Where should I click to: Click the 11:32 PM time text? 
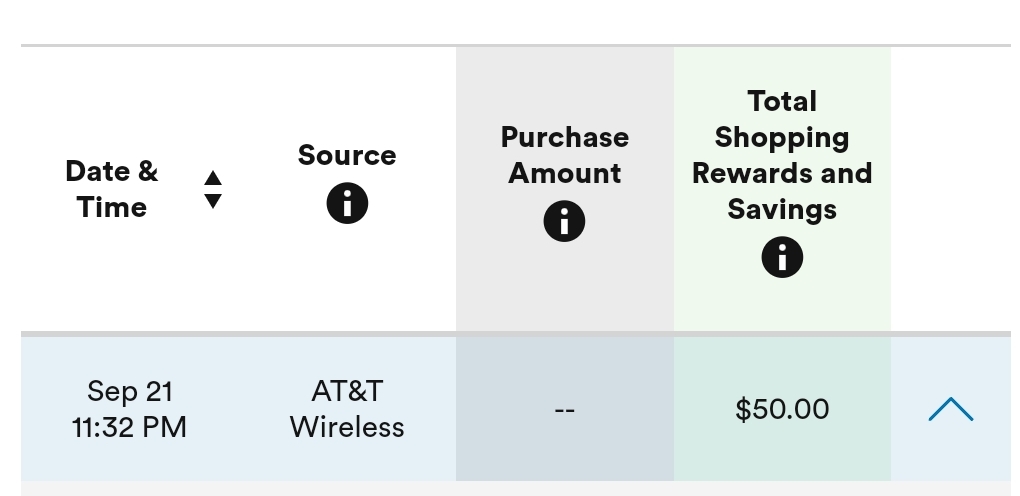pos(129,428)
